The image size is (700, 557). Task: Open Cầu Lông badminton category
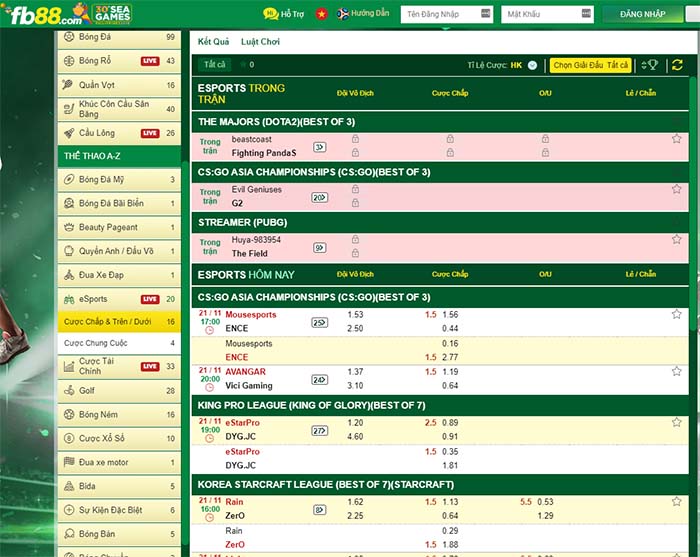[119, 133]
